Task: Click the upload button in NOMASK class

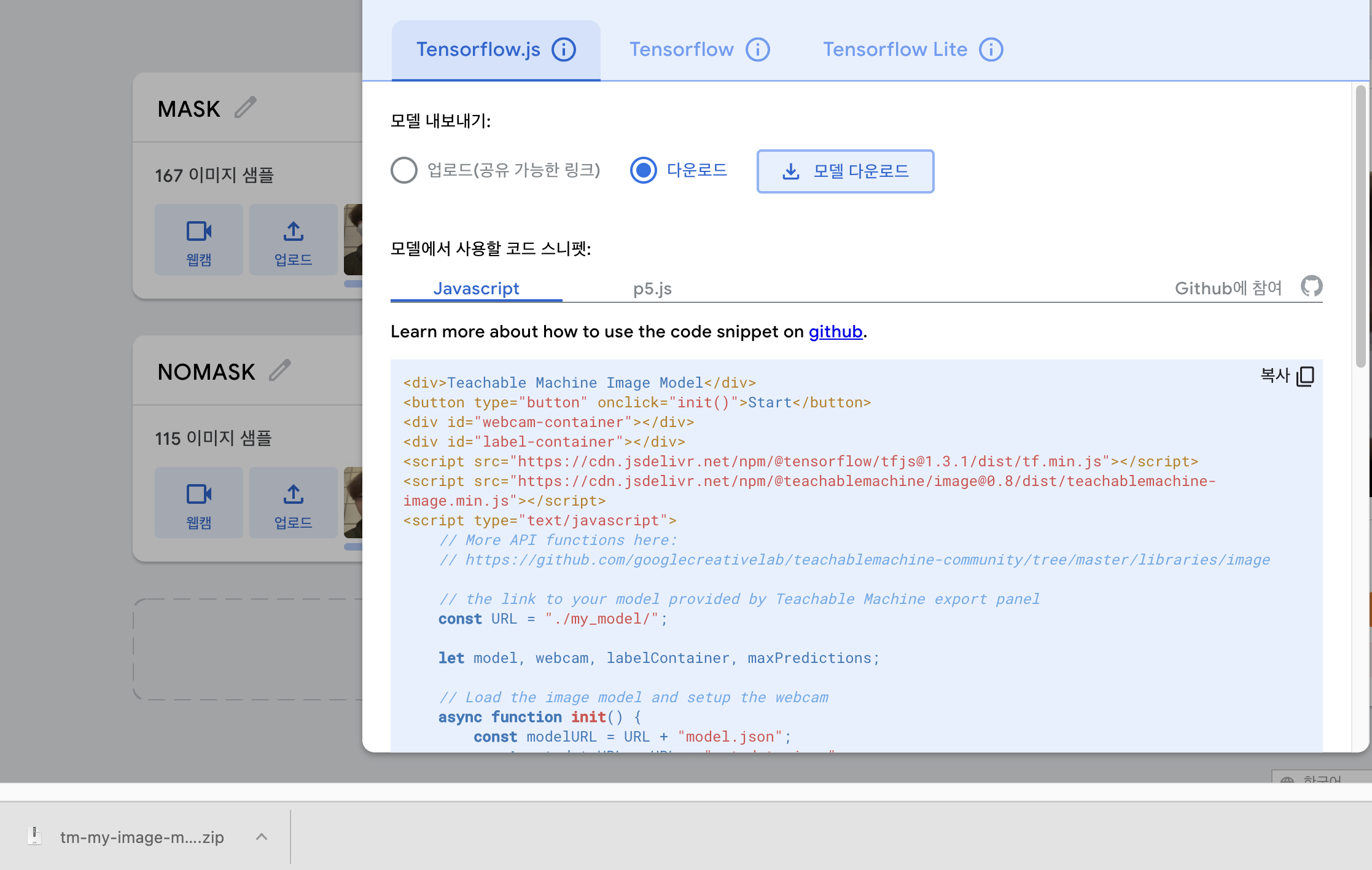Action: [294, 503]
